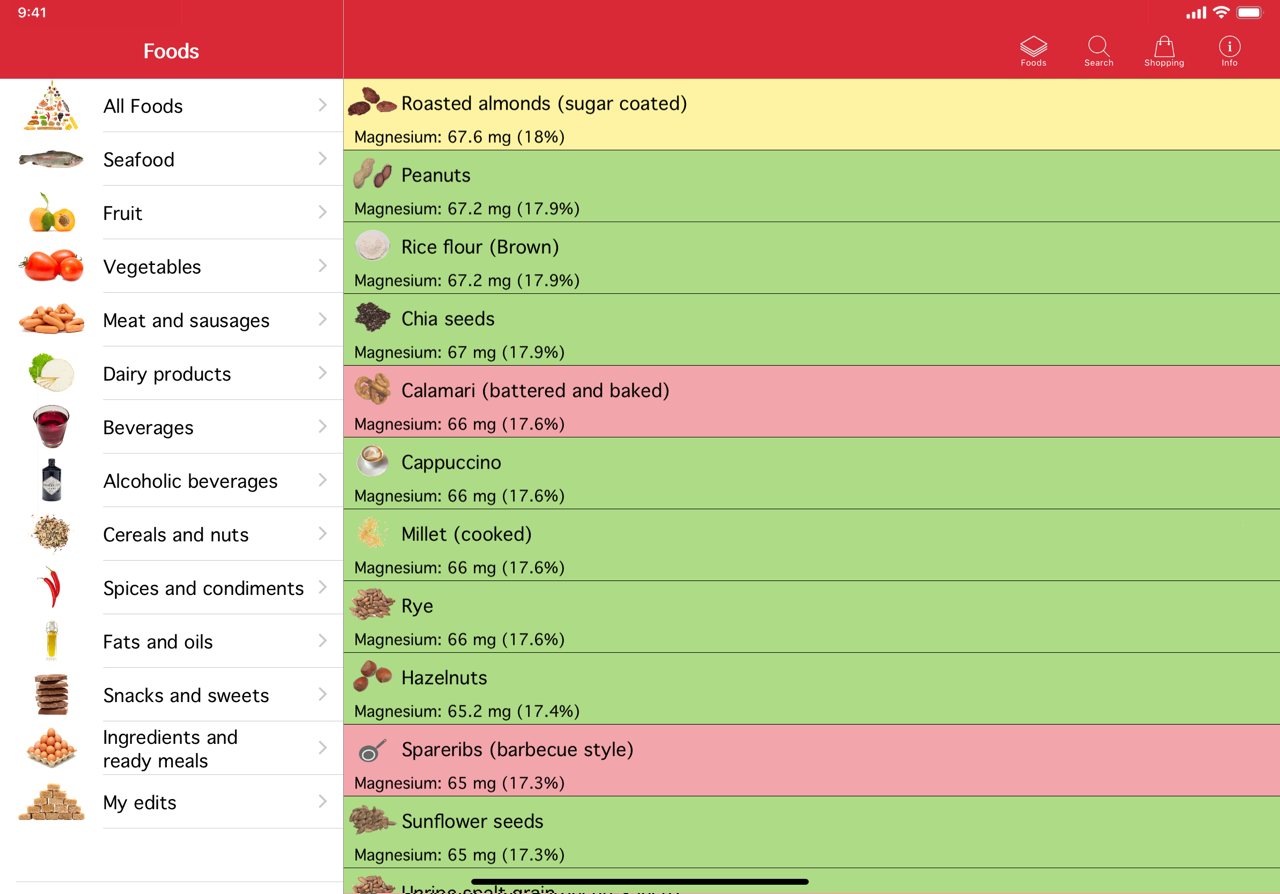Click the chili pepper icon for Spices
Image resolution: width=1280 pixels, height=894 pixels.
51,588
